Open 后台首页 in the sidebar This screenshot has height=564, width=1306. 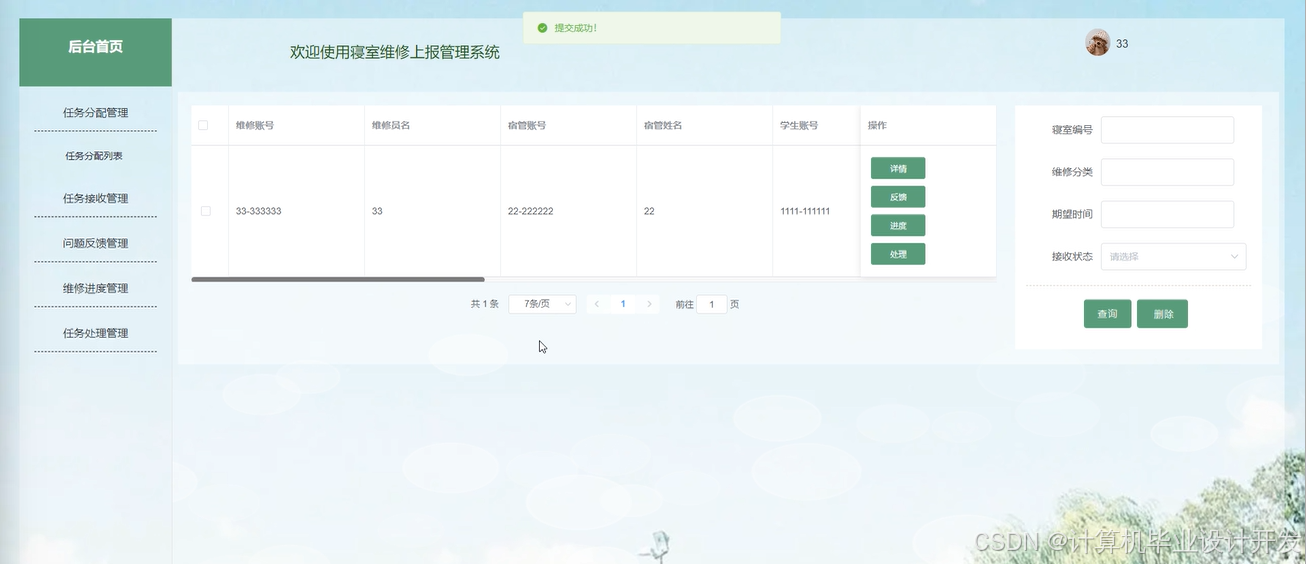(x=96, y=47)
